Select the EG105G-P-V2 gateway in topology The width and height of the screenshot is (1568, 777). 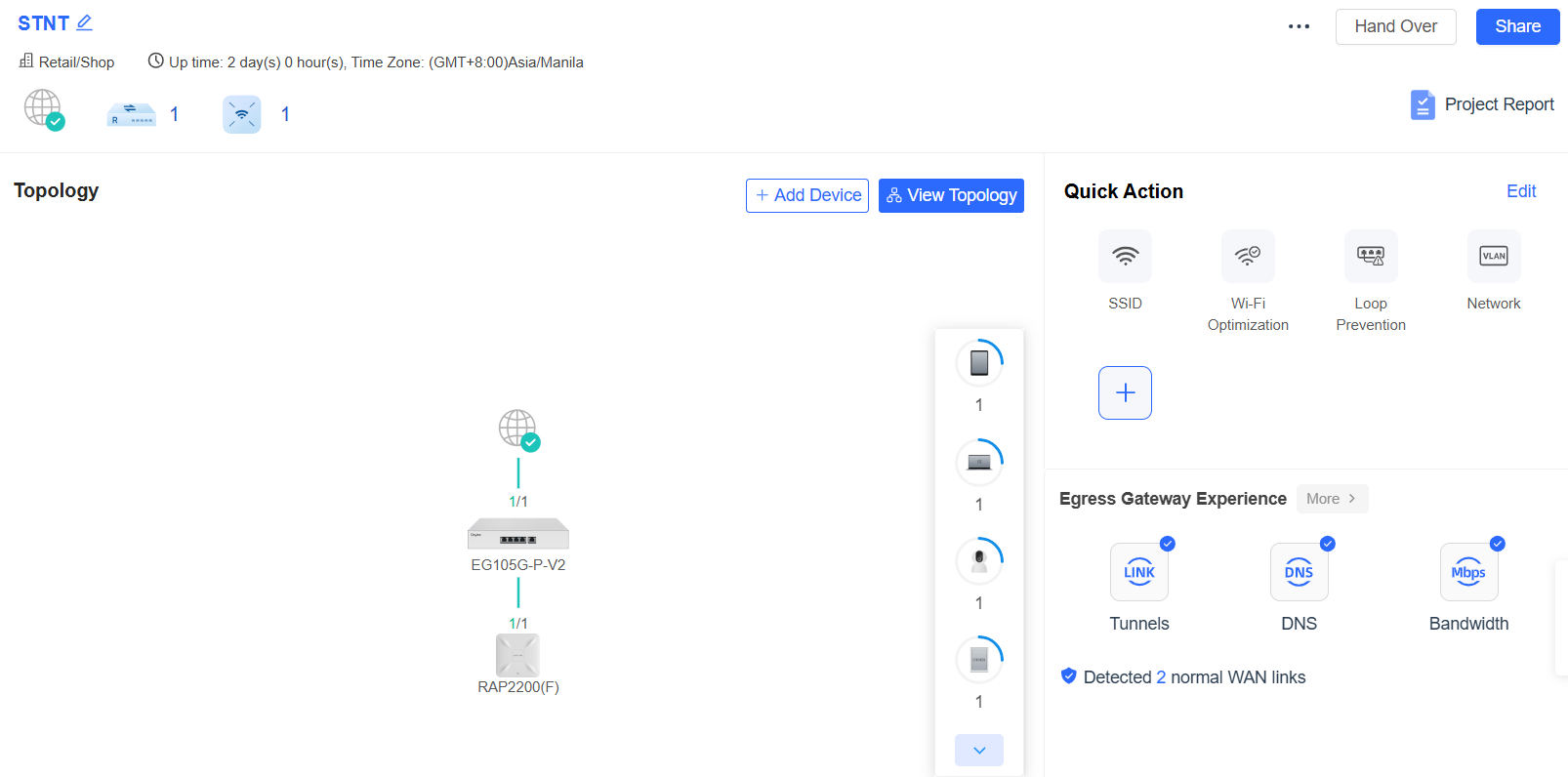(x=517, y=534)
